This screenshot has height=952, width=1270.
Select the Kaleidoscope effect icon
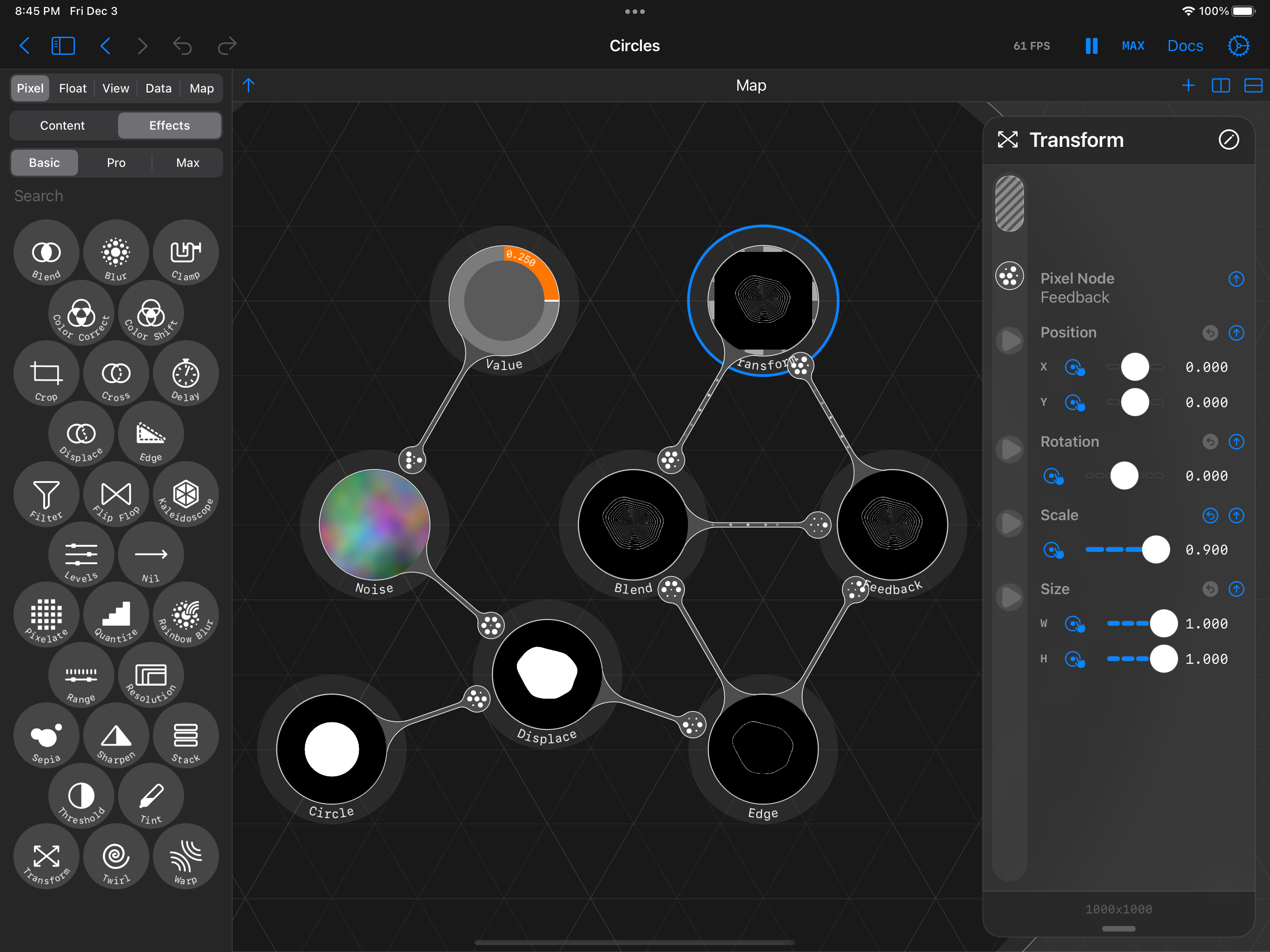pyautogui.click(x=185, y=495)
